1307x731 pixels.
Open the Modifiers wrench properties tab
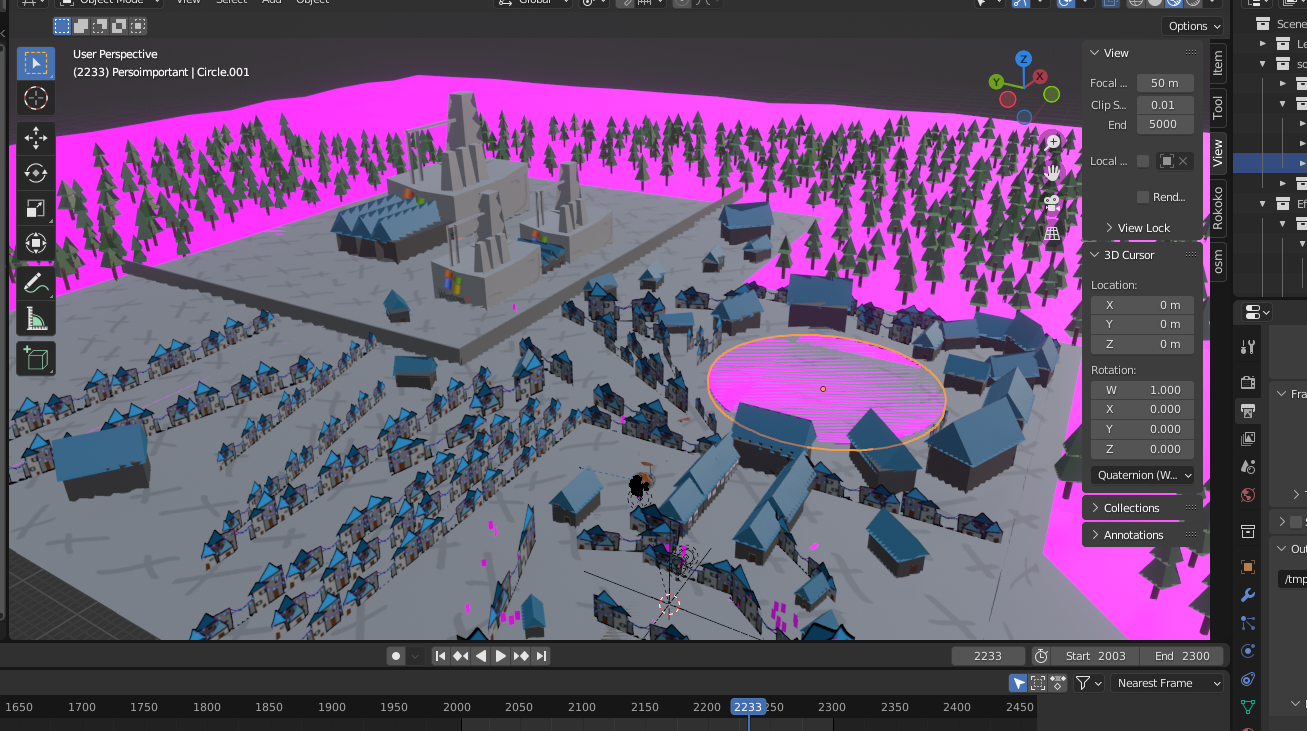coord(1247,595)
